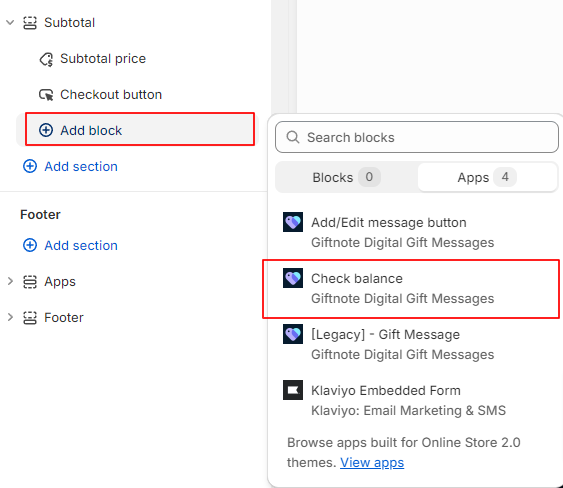
Task: Select the Klaviyo Embedded Form block
Action: (x=411, y=400)
